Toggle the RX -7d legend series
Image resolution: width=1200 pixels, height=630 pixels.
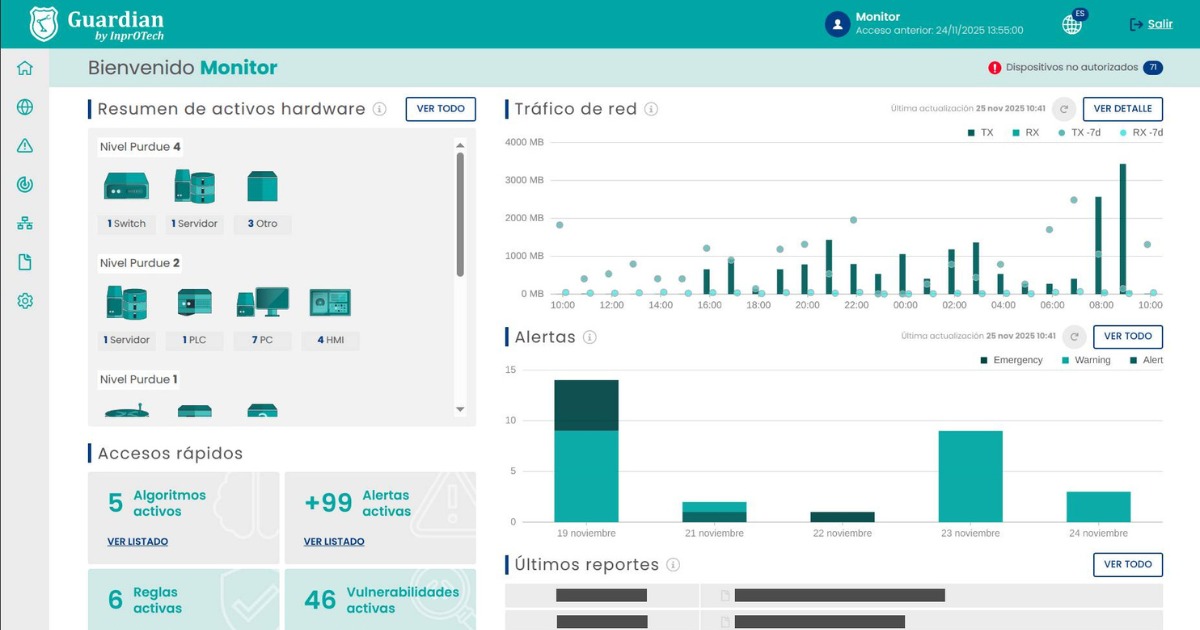[1140, 133]
